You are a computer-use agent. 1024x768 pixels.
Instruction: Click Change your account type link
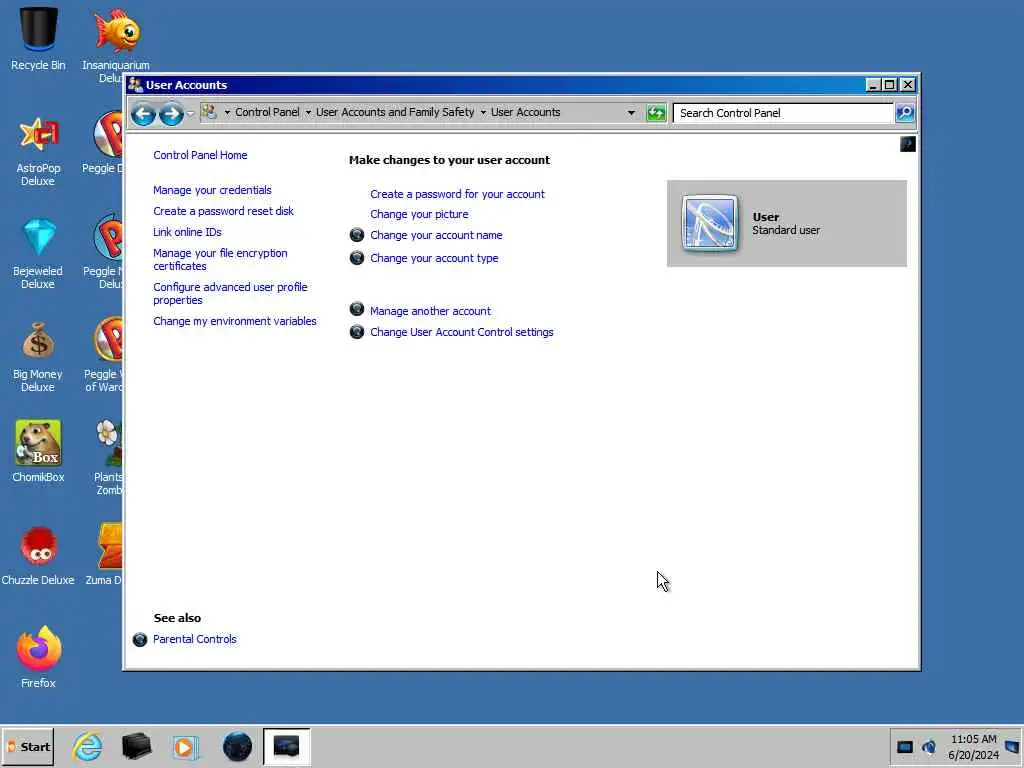(434, 258)
